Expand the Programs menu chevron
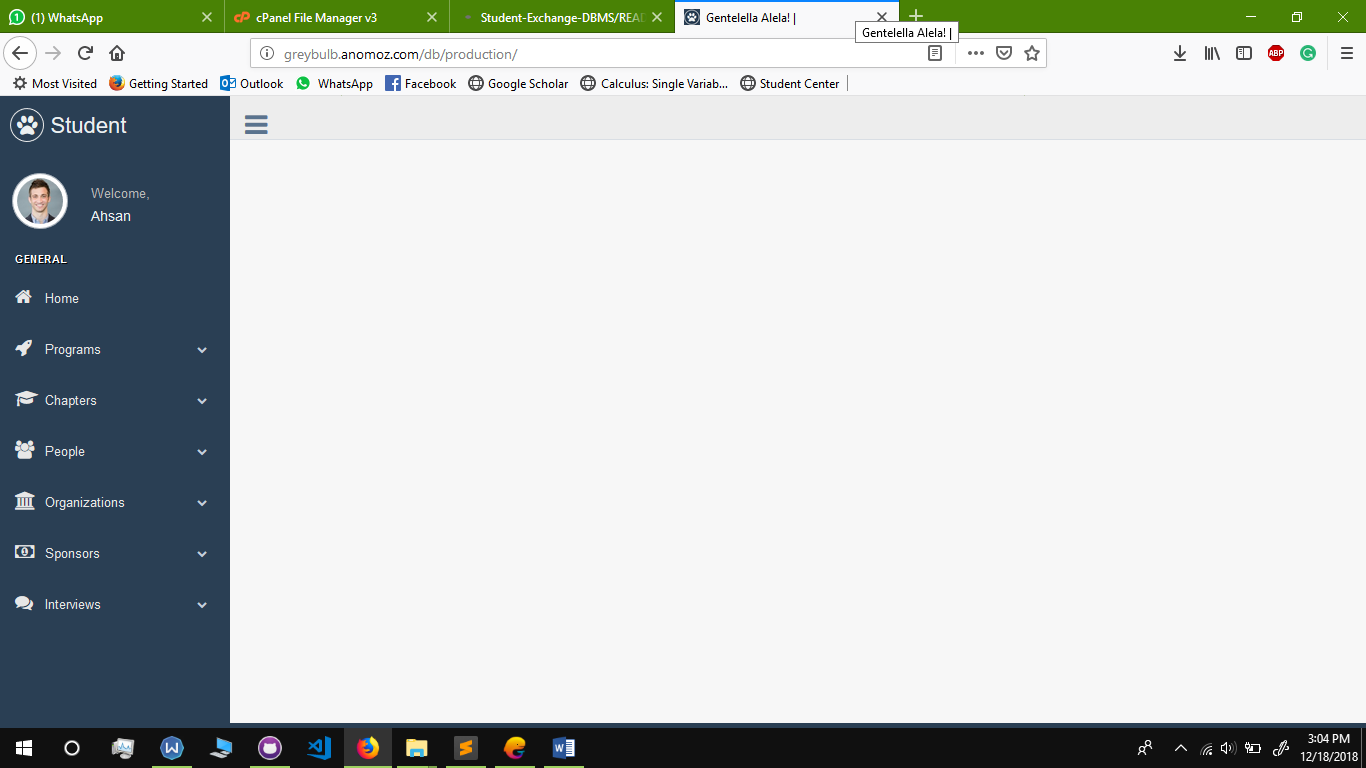Viewport: 1366px width, 768px height. tap(202, 350)
